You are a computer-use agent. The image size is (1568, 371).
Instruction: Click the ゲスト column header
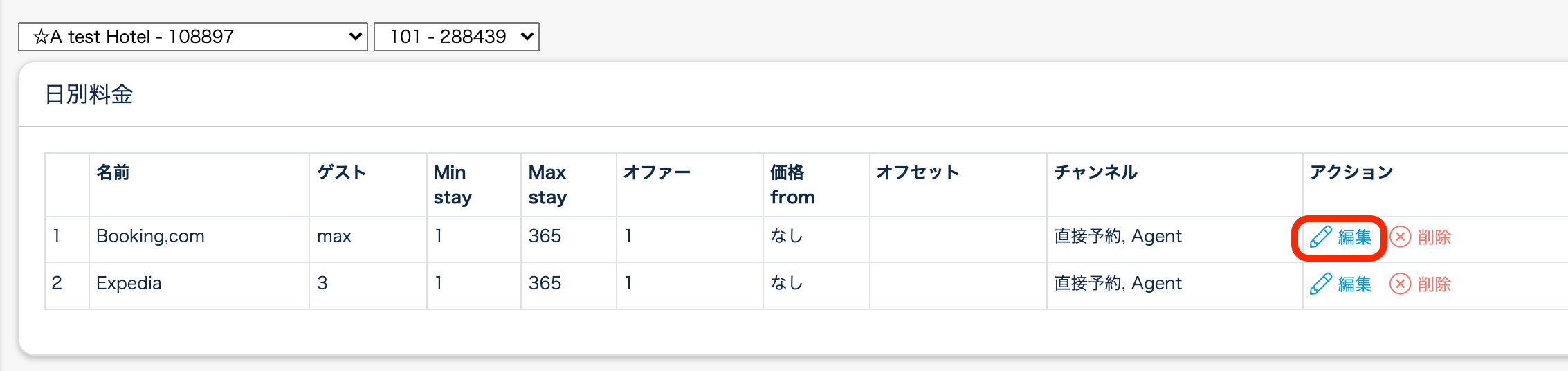(x=341, y=172)
